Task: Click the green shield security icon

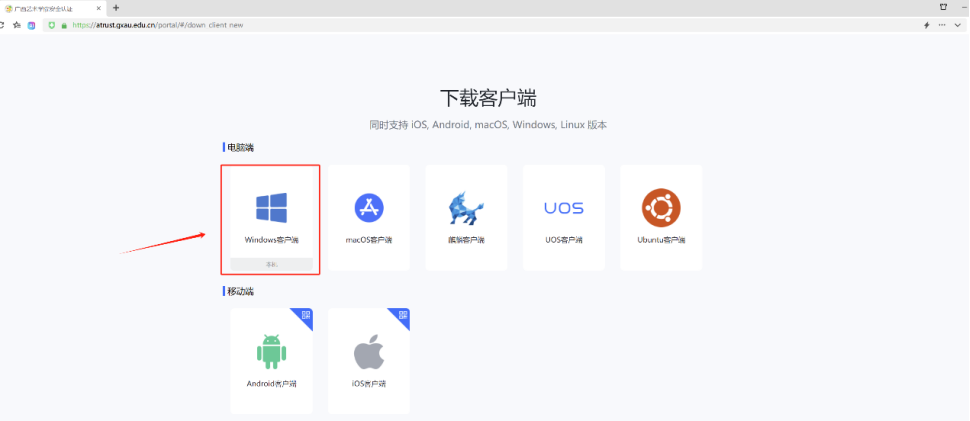Action: pos(51,24)
